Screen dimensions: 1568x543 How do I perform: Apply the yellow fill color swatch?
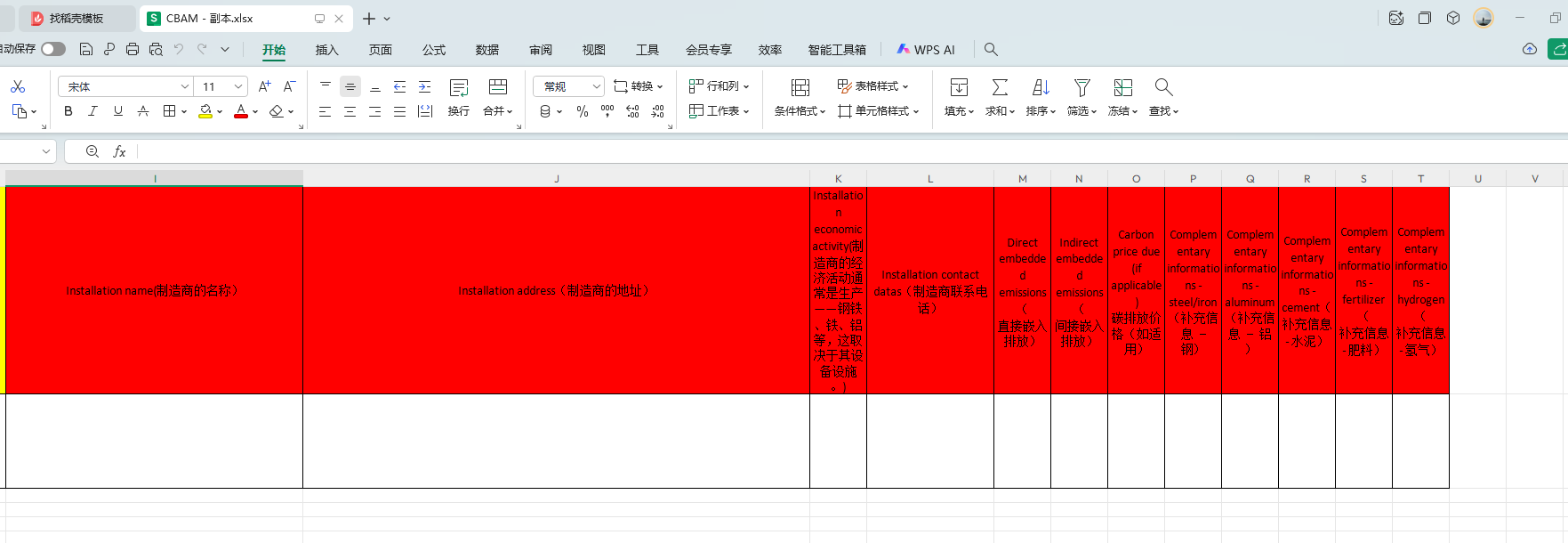pos(205,111)
